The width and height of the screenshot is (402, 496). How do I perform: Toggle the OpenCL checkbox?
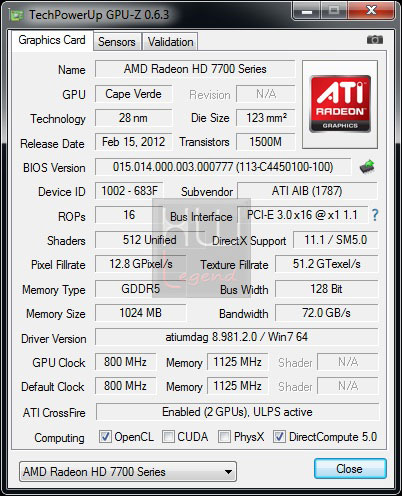click(x=105, y=437)
